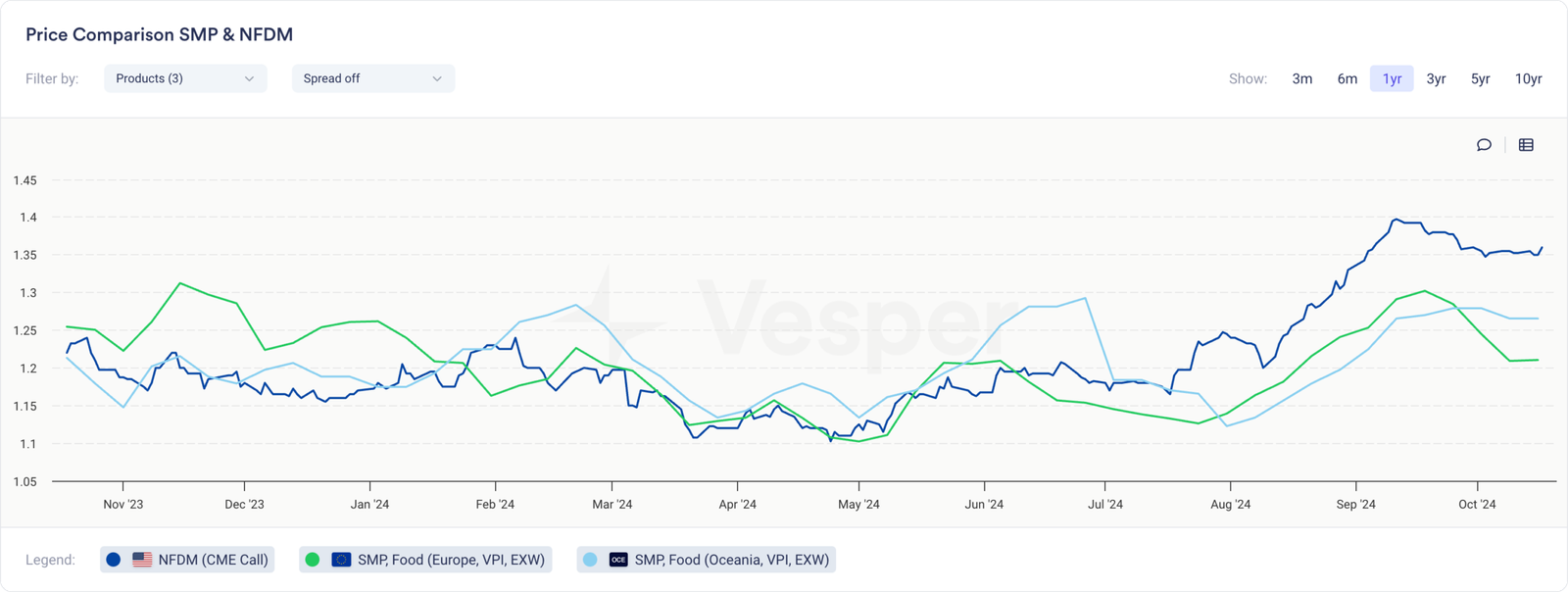Toggle NFDM (CME Call) series visibility

click(213, 560)
